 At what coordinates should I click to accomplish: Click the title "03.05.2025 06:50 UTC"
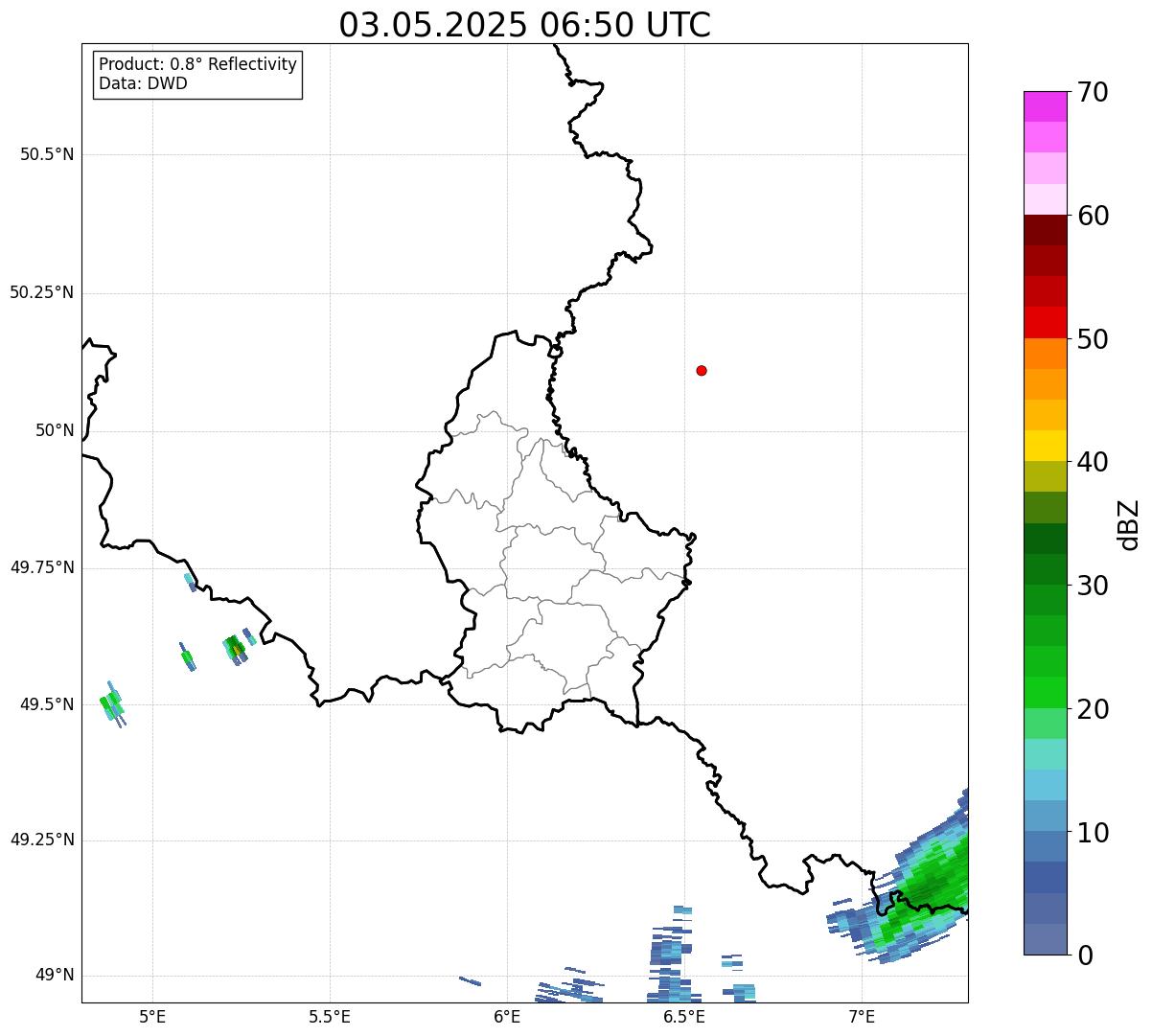pyautogui.click(x=525, y=25)
